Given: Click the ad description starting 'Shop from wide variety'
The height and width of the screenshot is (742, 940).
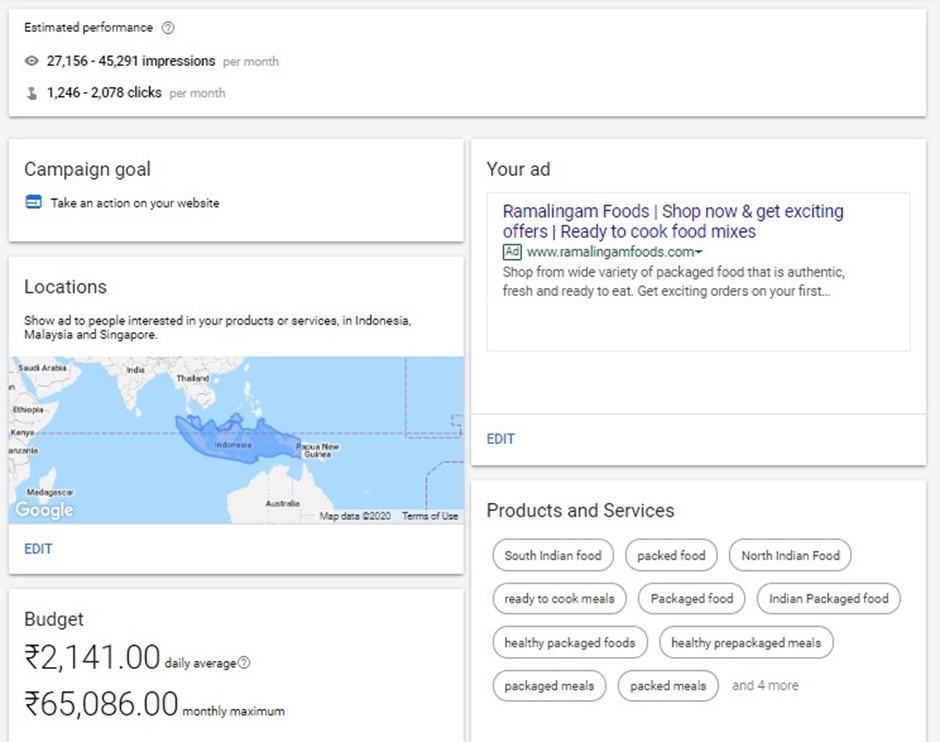Looking at the screenshot, I should point(674,281).
